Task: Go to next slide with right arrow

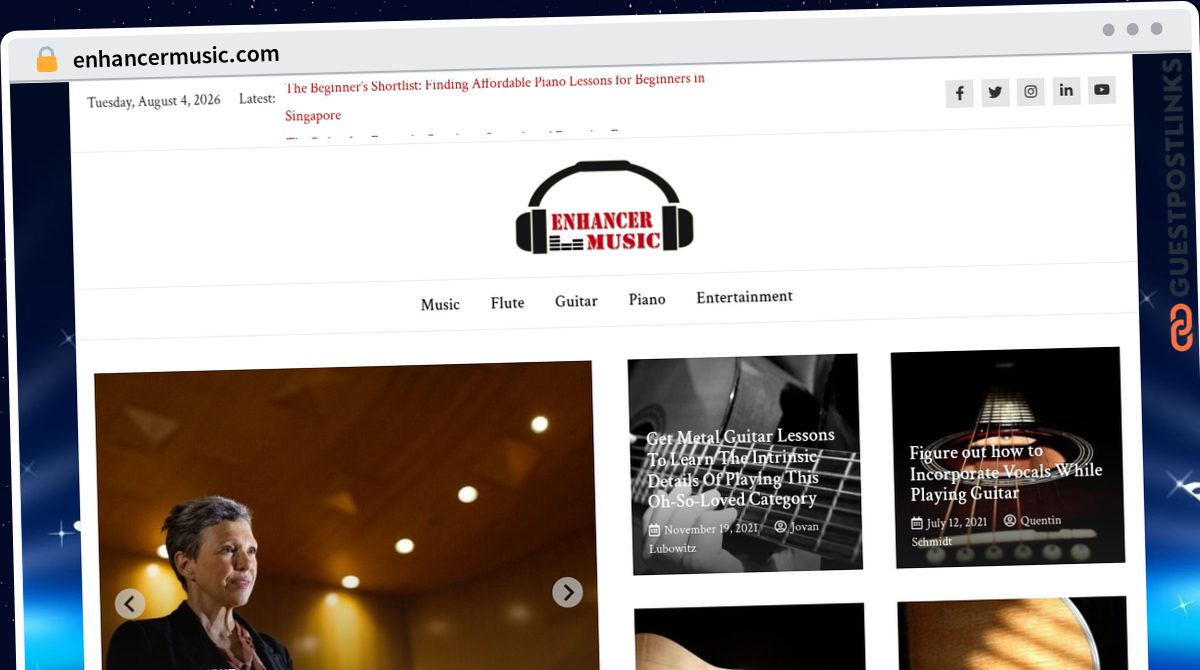Action: 567,592
